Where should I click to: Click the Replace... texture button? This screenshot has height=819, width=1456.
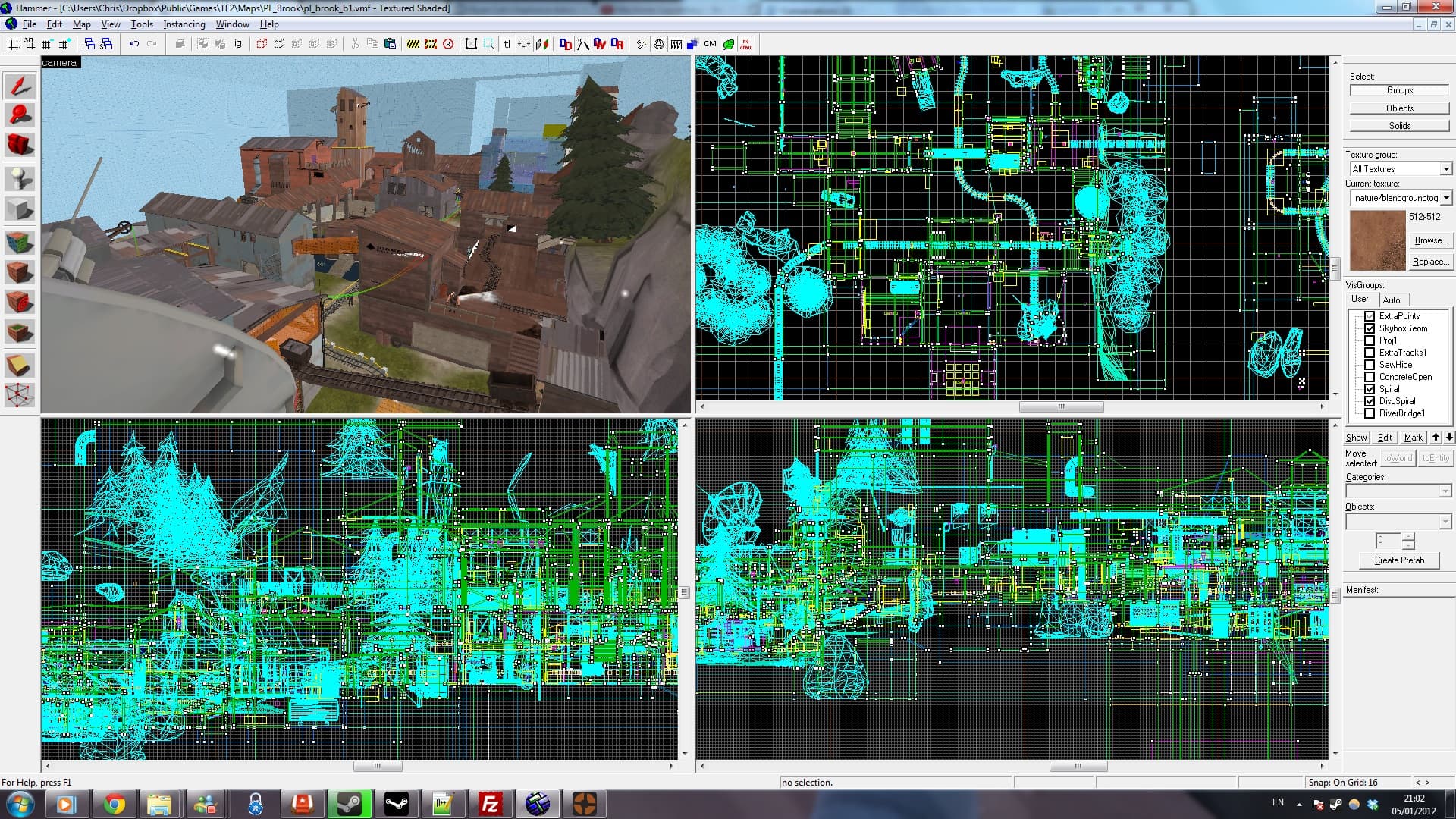click(1430, 262)
